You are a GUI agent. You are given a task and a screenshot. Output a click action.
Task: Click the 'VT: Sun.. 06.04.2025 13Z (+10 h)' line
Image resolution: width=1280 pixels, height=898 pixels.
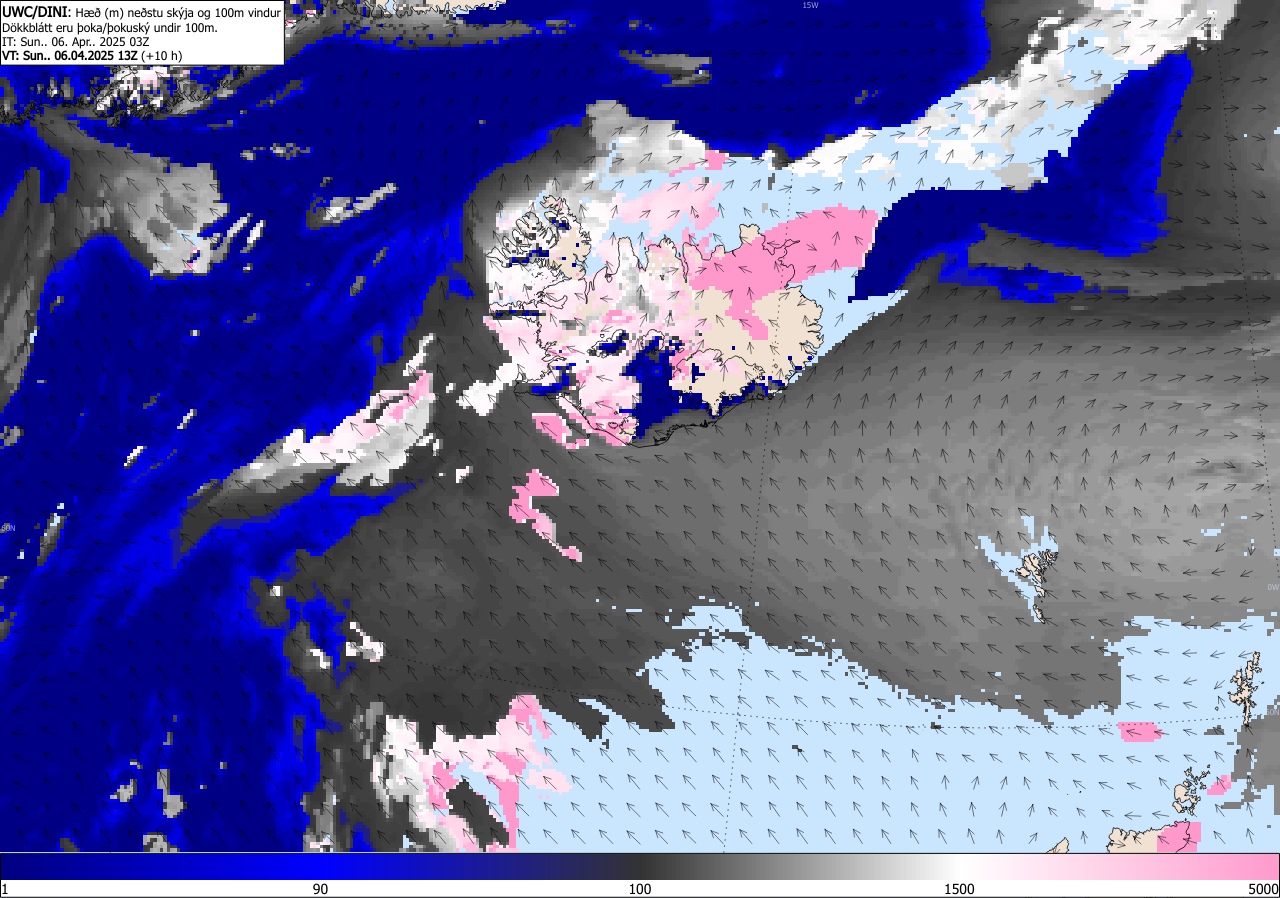click(91, 56)
